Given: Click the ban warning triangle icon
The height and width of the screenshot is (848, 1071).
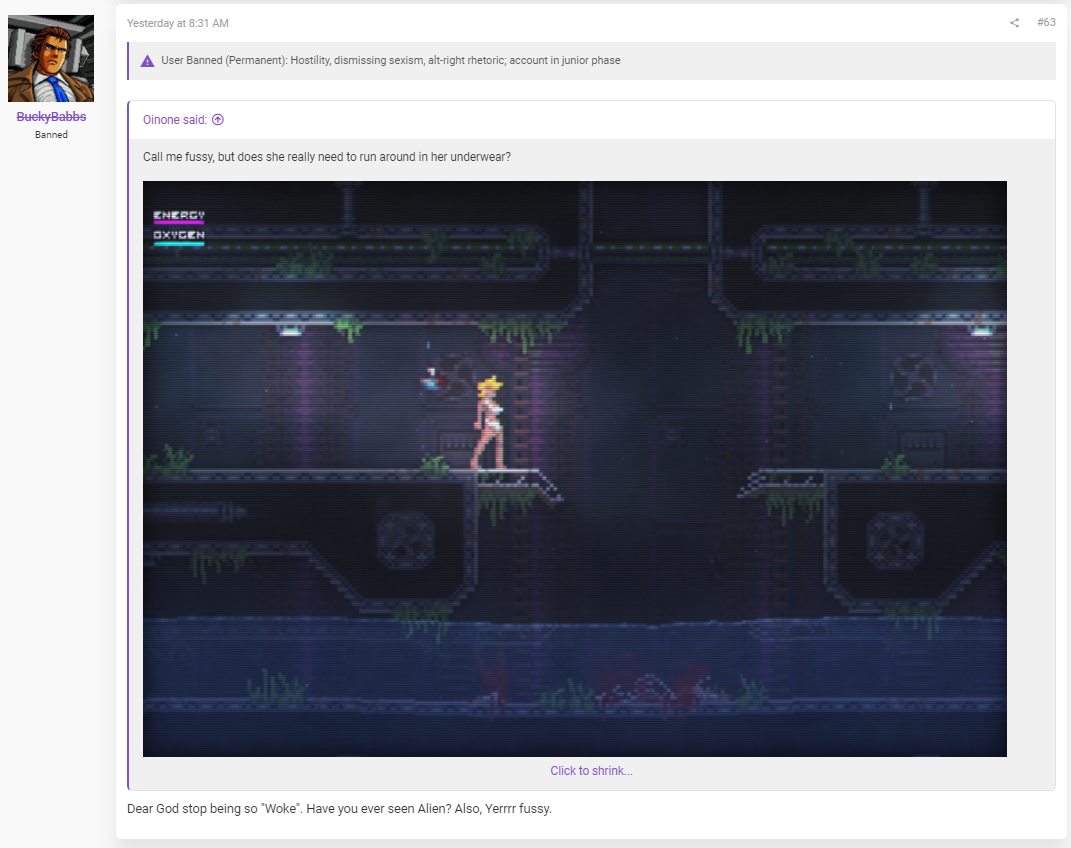Looking at the screenshot, I should 148,61.
